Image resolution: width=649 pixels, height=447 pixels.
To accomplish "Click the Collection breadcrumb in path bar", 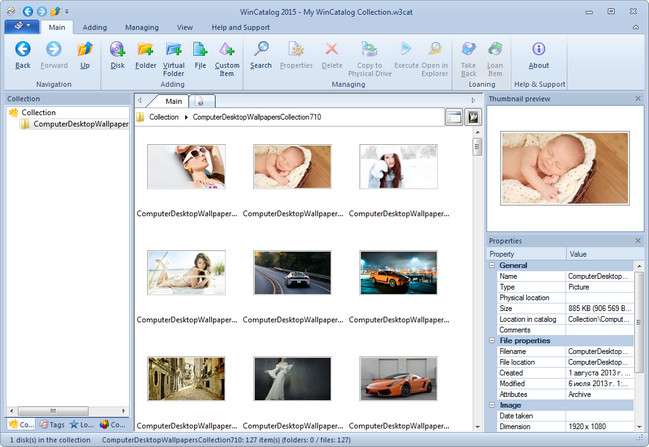I will click(164, 117).
